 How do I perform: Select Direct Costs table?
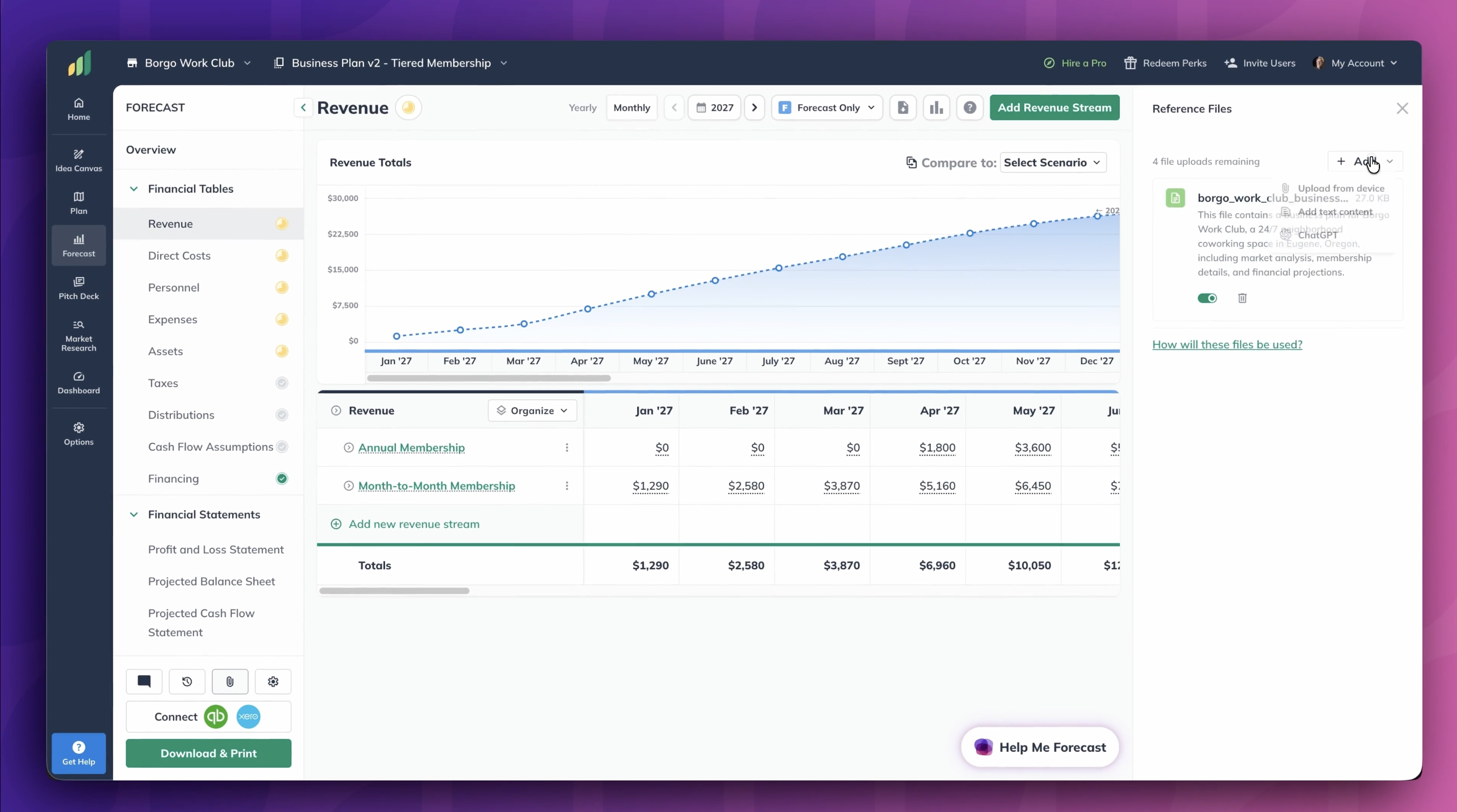coord(208,255)
